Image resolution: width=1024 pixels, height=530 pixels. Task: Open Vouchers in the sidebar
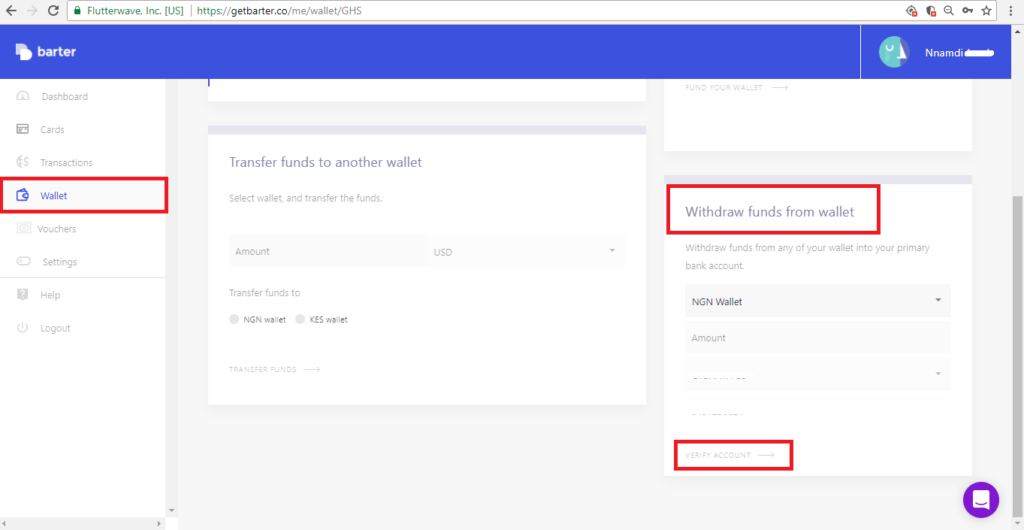pos(57,229)
